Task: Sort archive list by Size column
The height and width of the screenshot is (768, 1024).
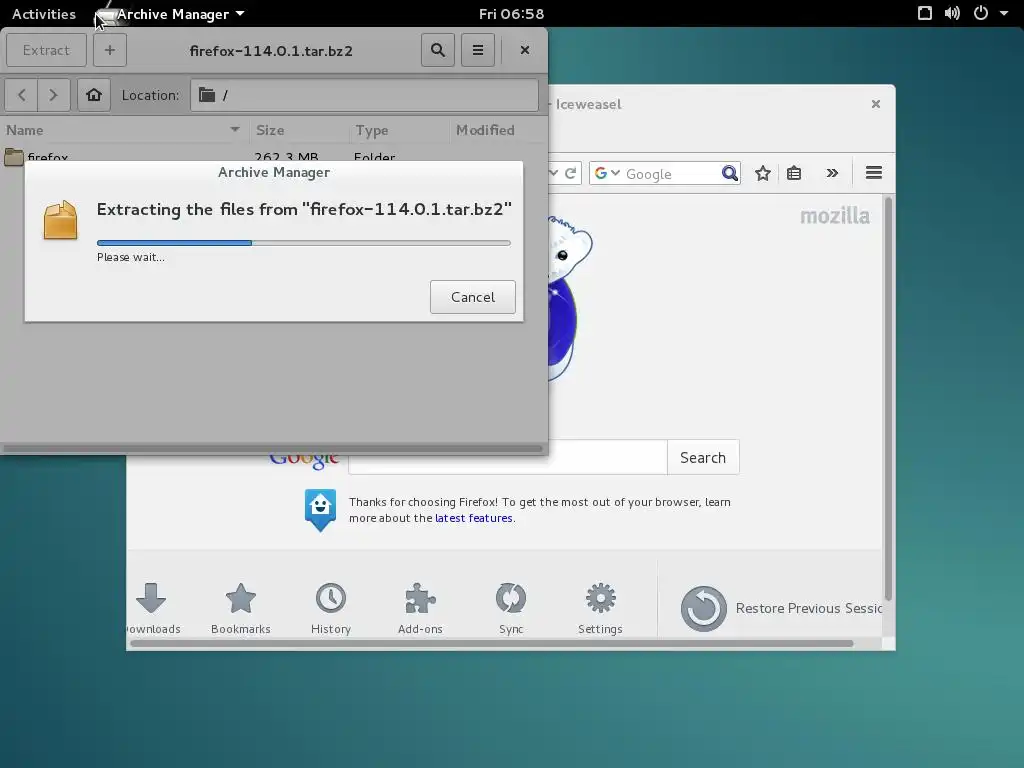Action: tap(299, 130)
